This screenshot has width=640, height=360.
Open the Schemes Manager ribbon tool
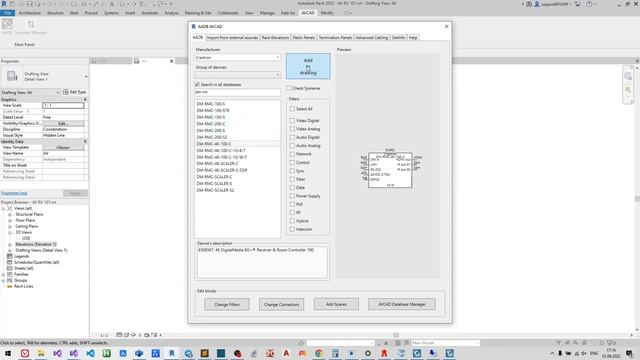pyautogui.click(x=31, y=26)
